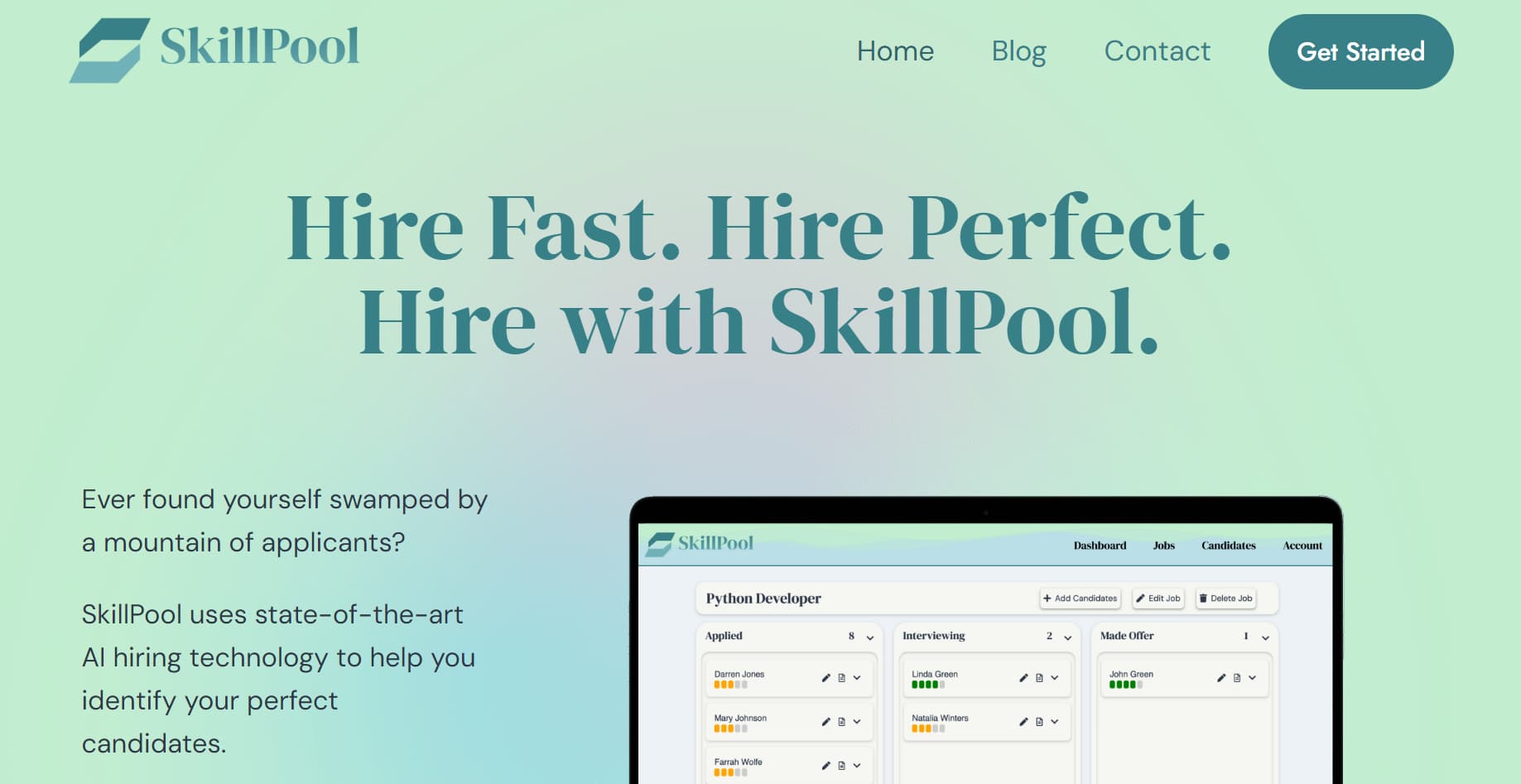Screen dimensions: 1521x784
Task: Open the document icon for Mary Johnson
Action: click(x=841, y=722)
